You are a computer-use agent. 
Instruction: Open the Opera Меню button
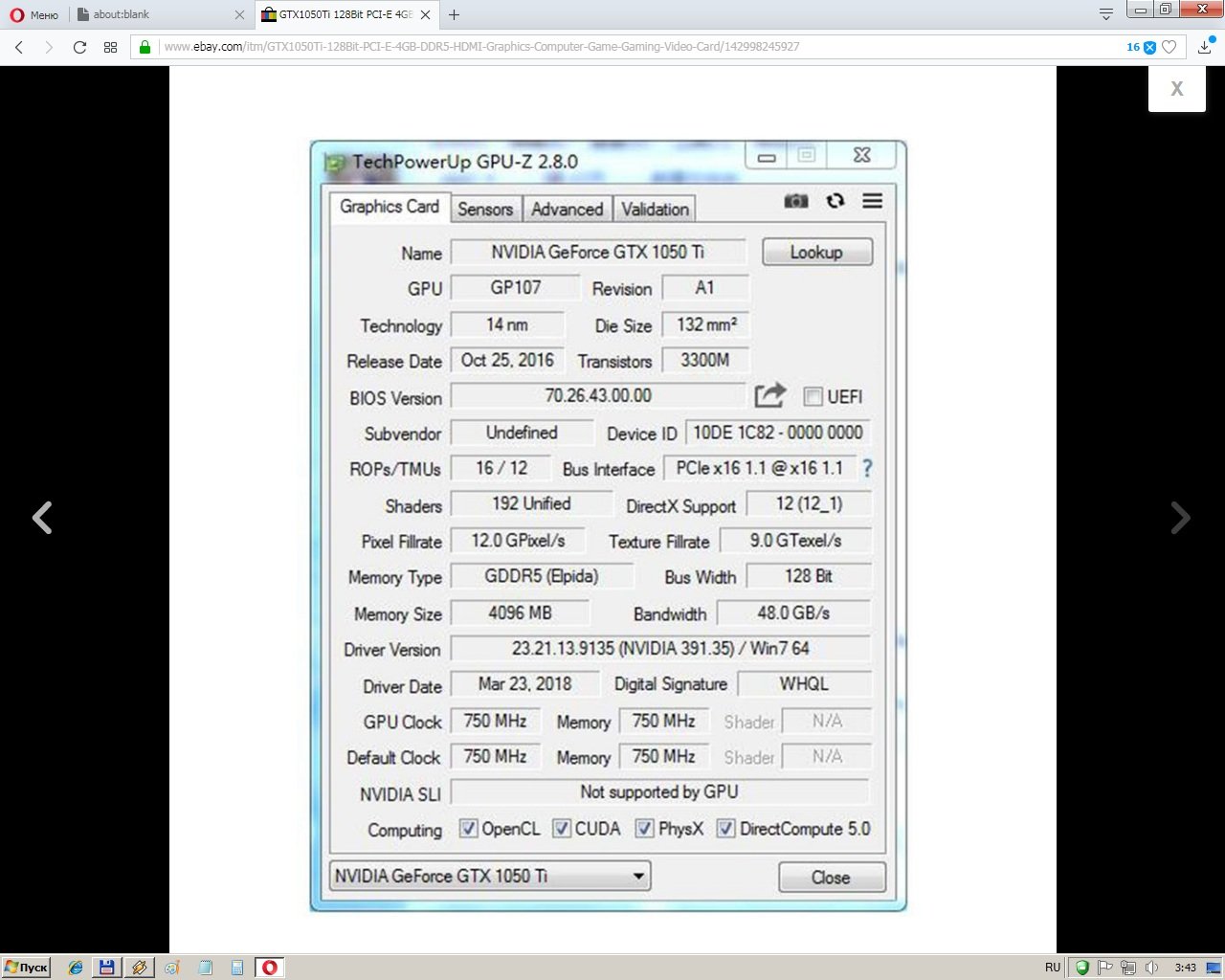coord(33,14)
